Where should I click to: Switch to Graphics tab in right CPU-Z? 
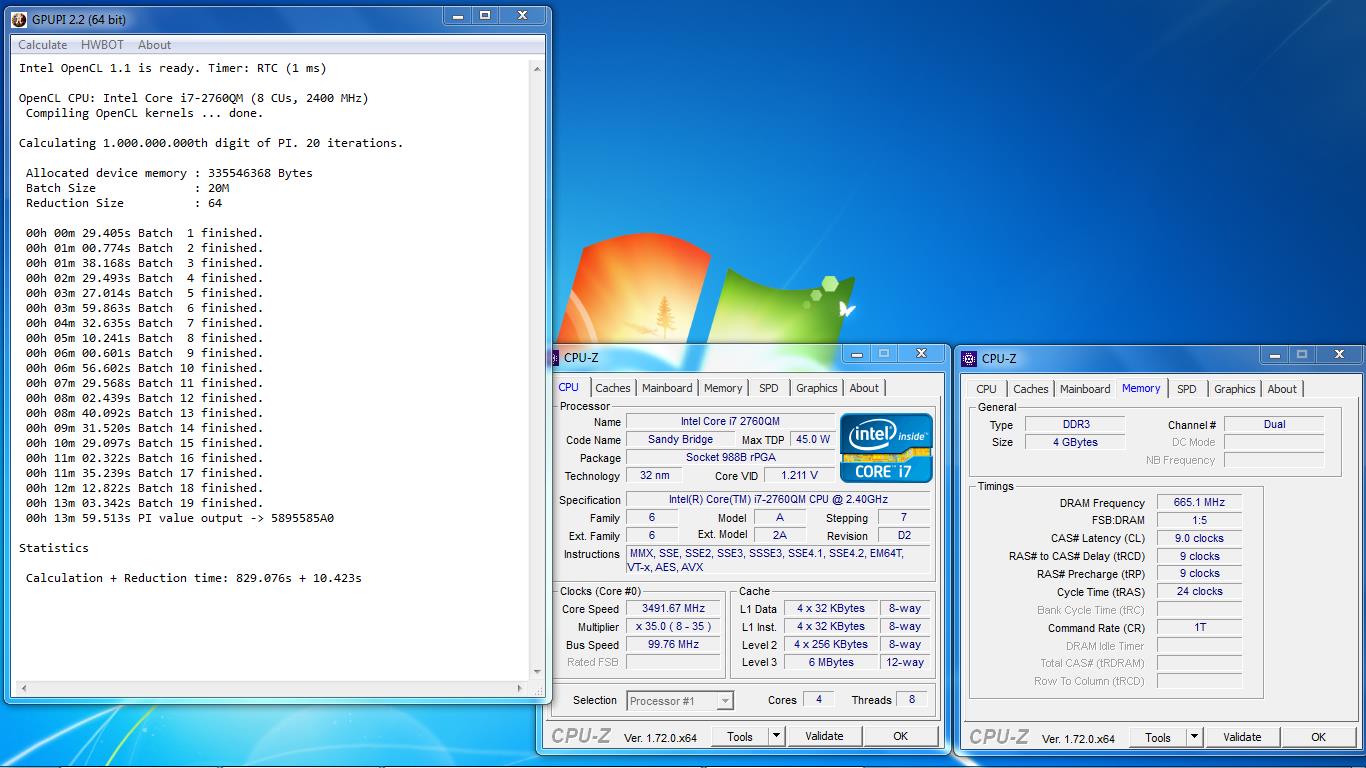click(x=1234, y=389)
